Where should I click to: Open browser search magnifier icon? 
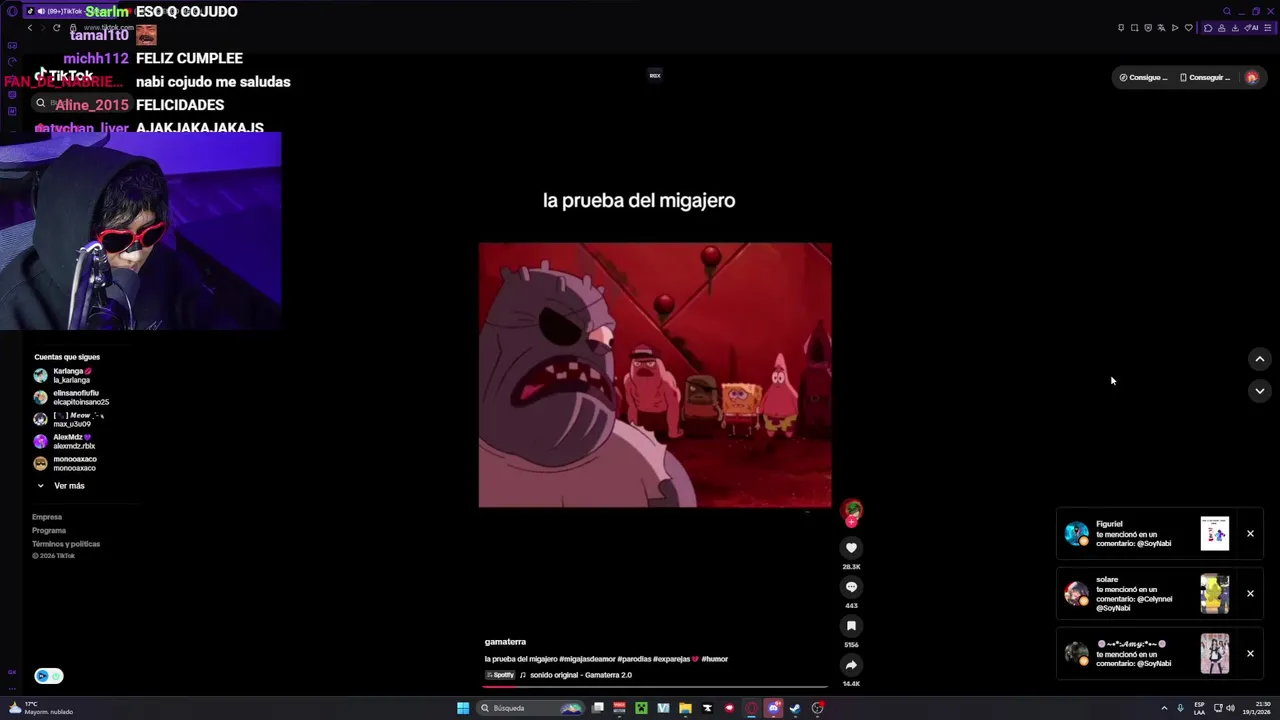(1226, 11)
